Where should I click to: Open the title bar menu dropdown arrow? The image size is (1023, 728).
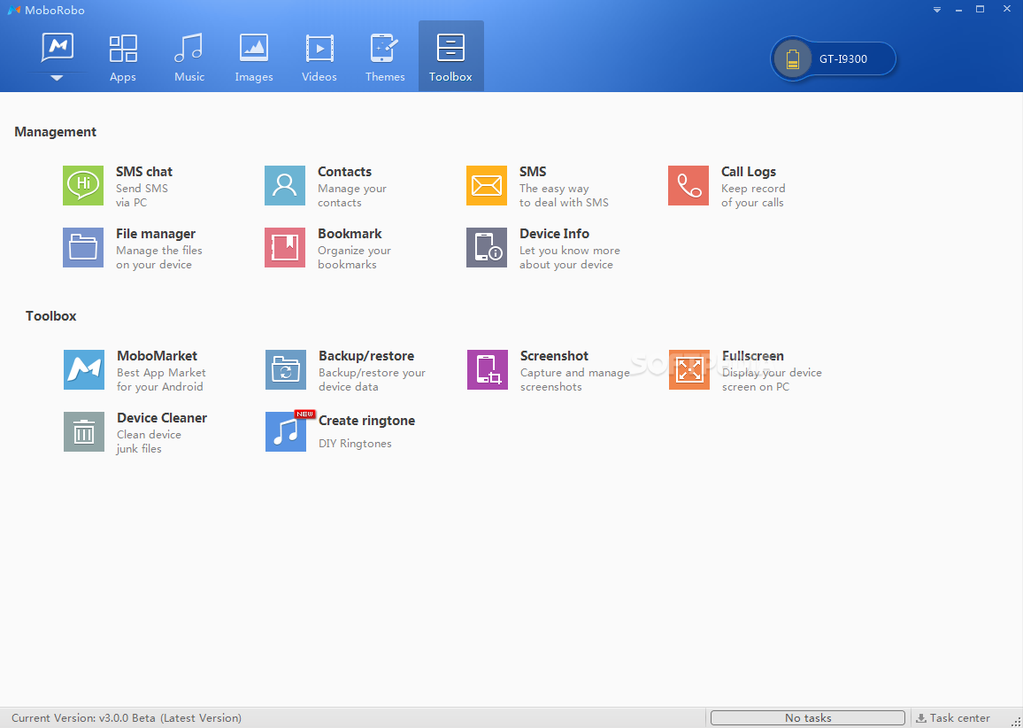[x=937, y=10]
